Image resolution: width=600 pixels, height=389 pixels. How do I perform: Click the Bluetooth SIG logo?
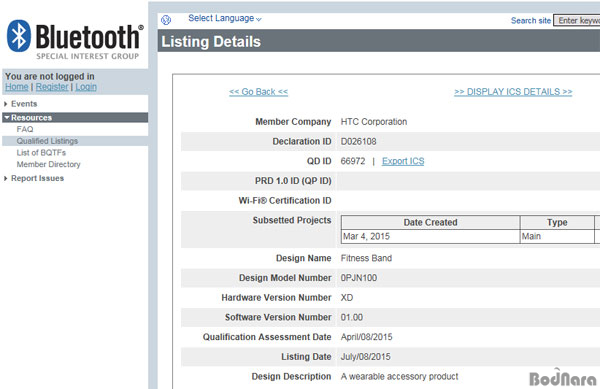75,40
